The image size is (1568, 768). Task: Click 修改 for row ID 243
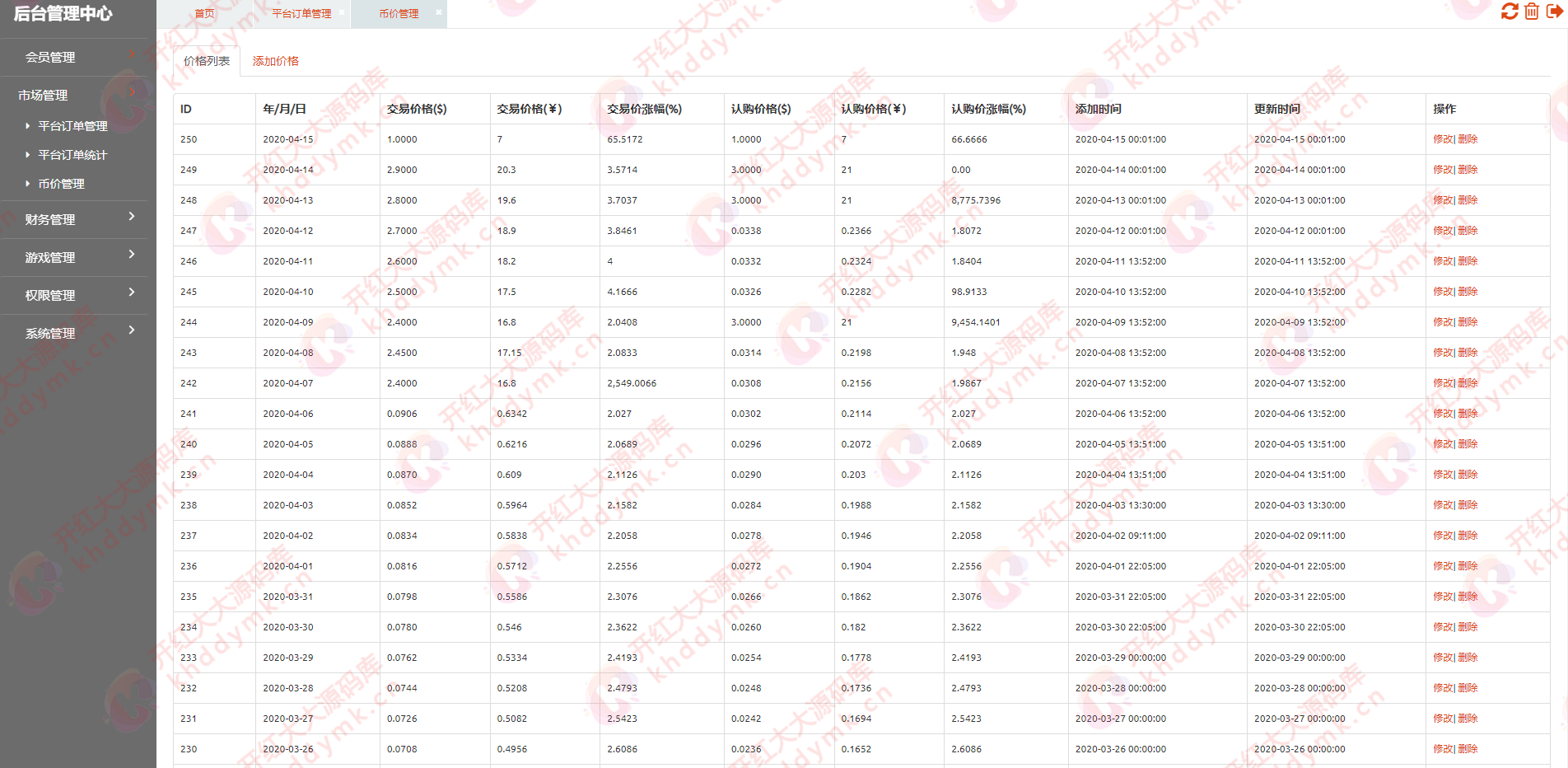point(1443,353)
